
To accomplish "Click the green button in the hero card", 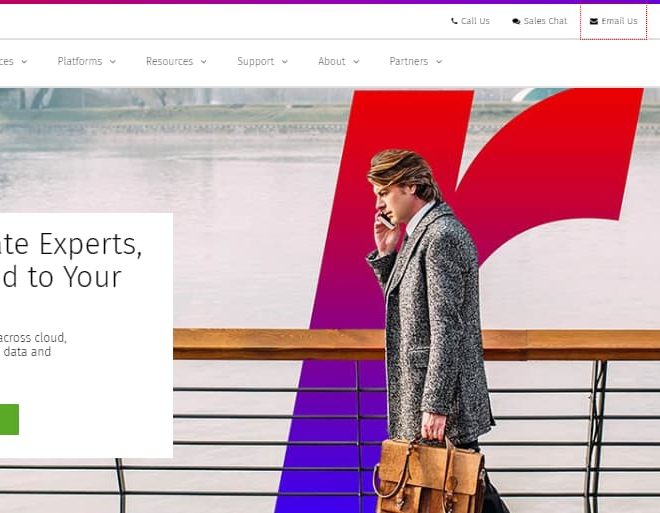I will [x=9, y=419].
